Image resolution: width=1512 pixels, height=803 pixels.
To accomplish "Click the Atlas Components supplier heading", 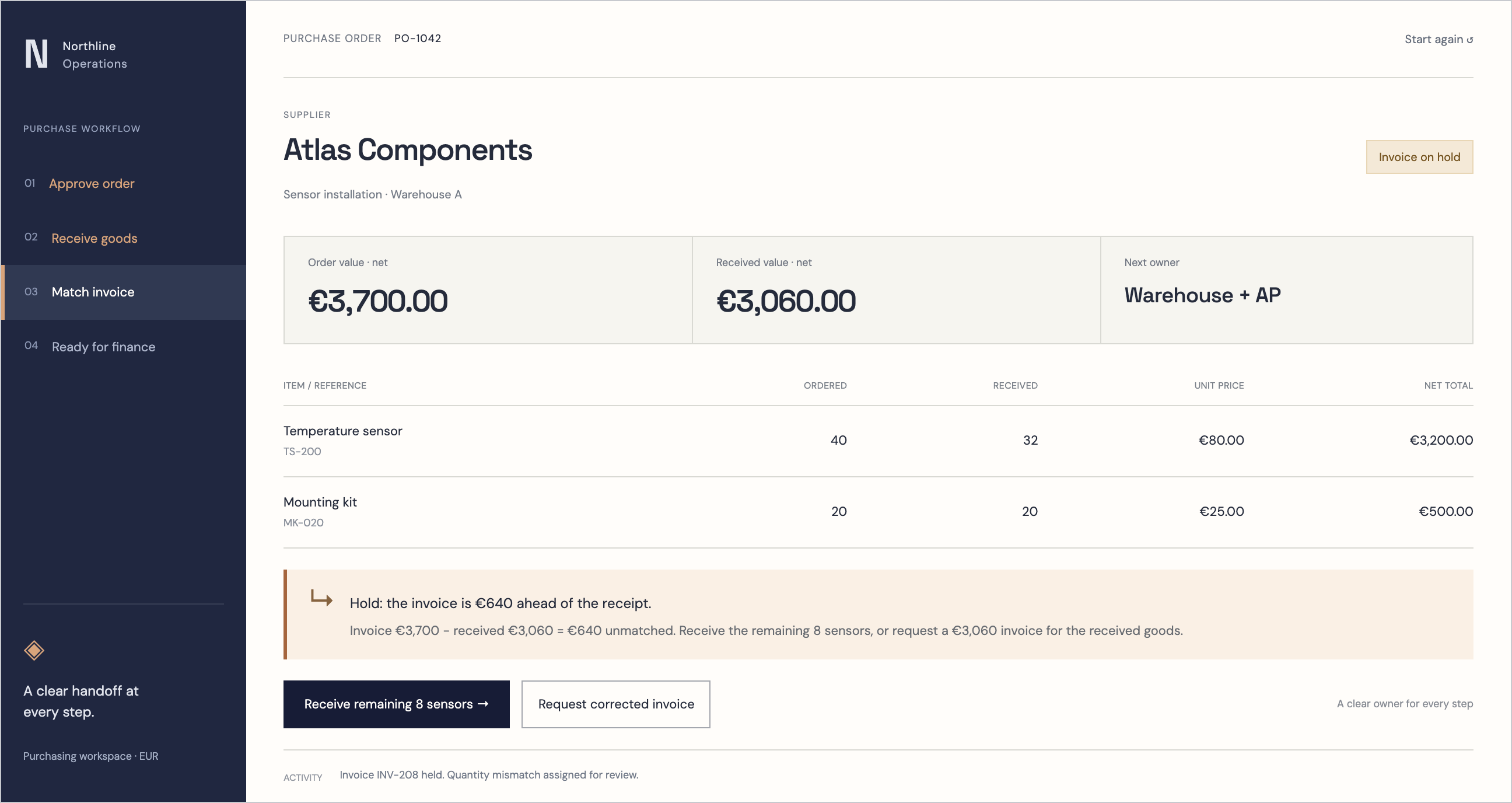I will (x=408, y=149).
